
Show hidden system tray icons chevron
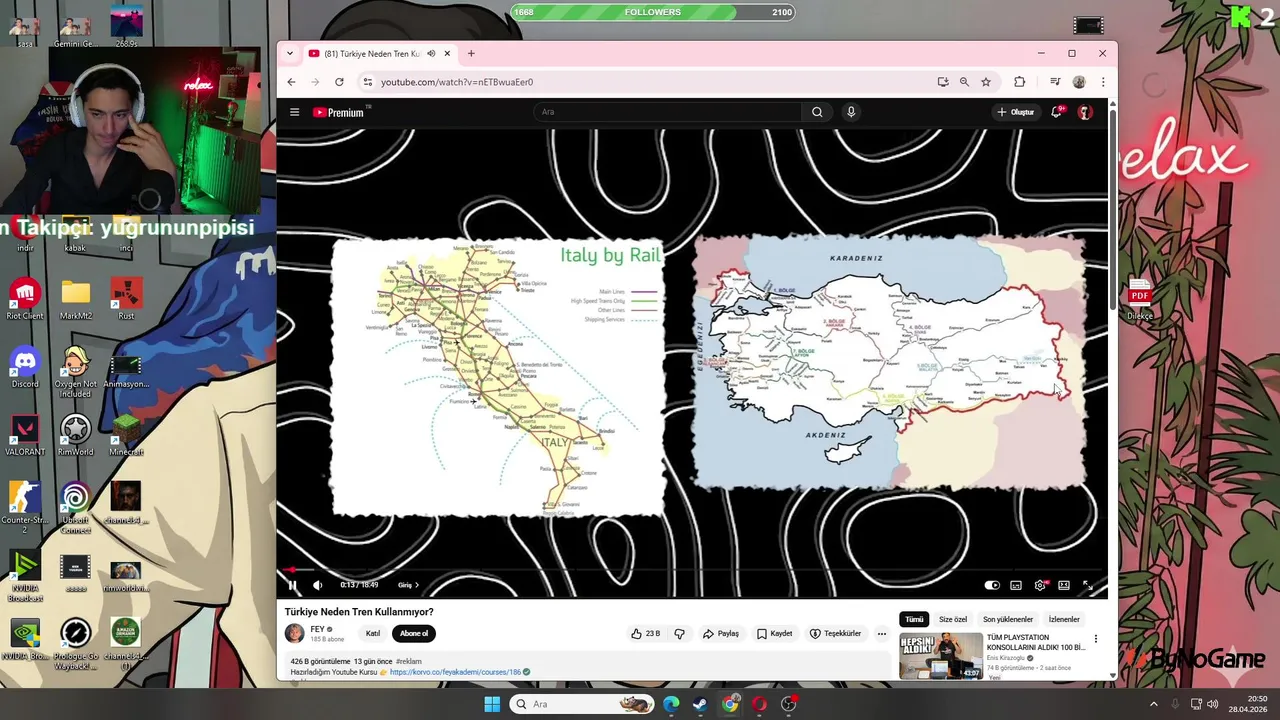pos(1153,704)
